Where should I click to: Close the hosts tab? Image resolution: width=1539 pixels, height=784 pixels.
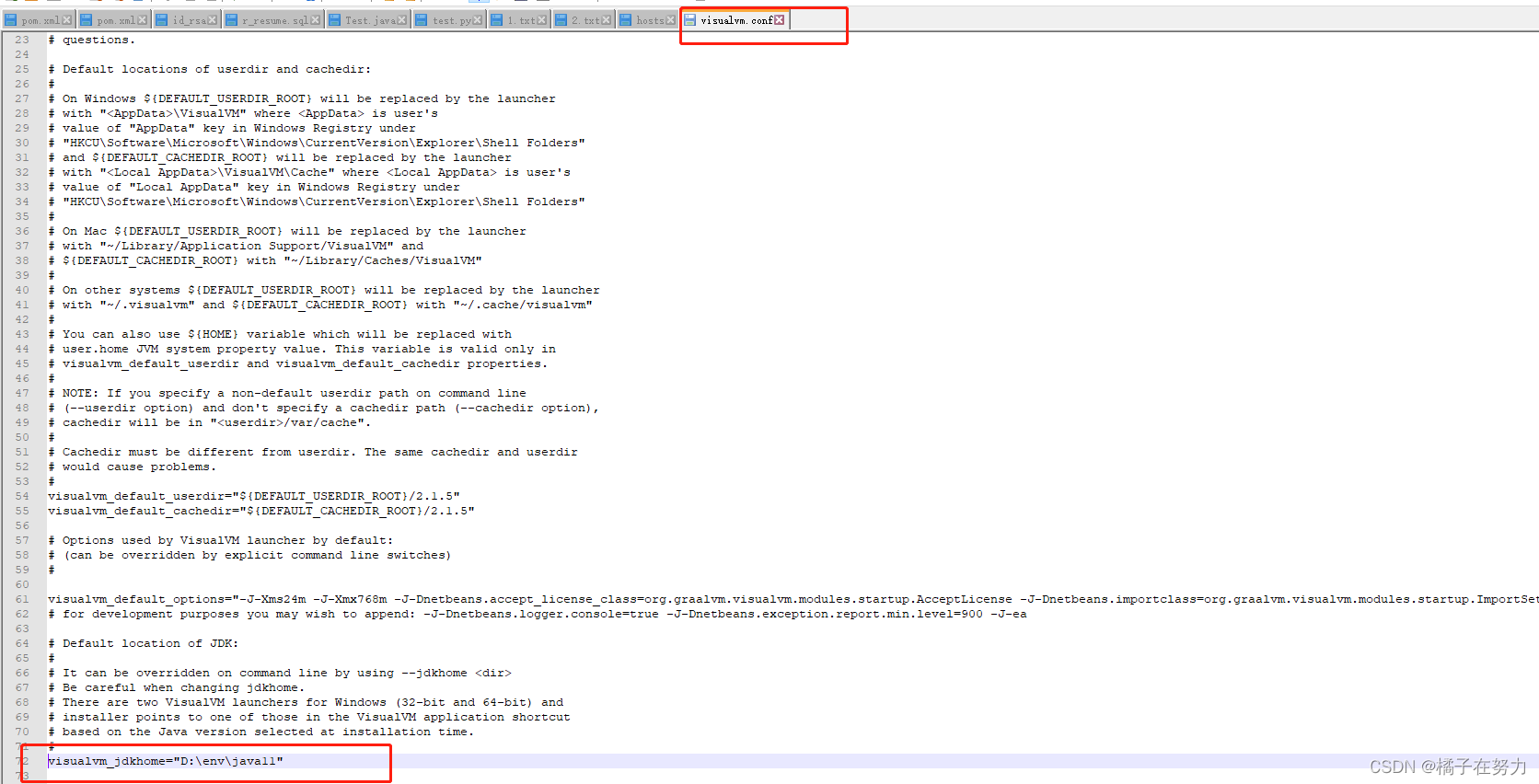[671, 20]
